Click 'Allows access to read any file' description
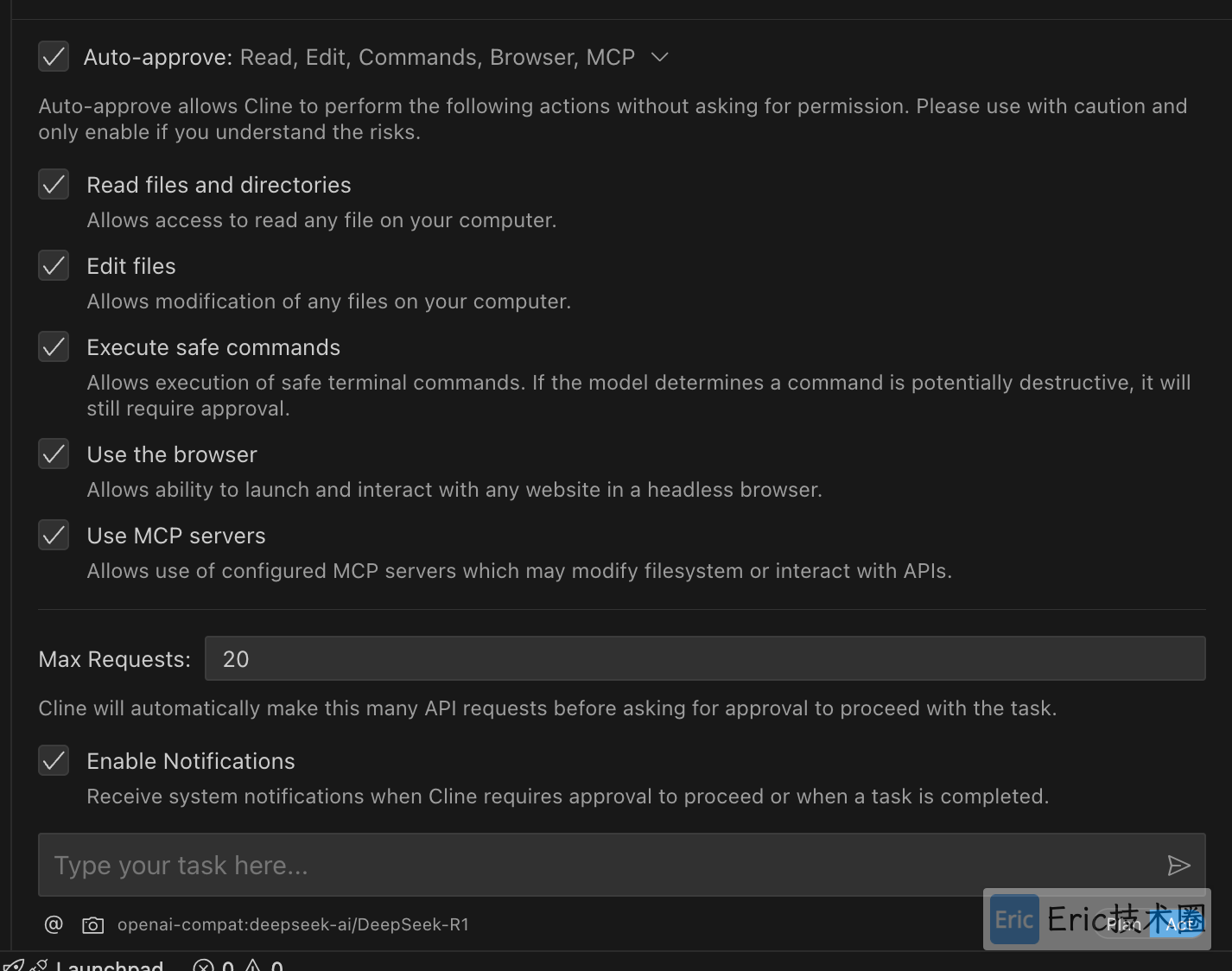1232x971 pixels. pos(321,220)
